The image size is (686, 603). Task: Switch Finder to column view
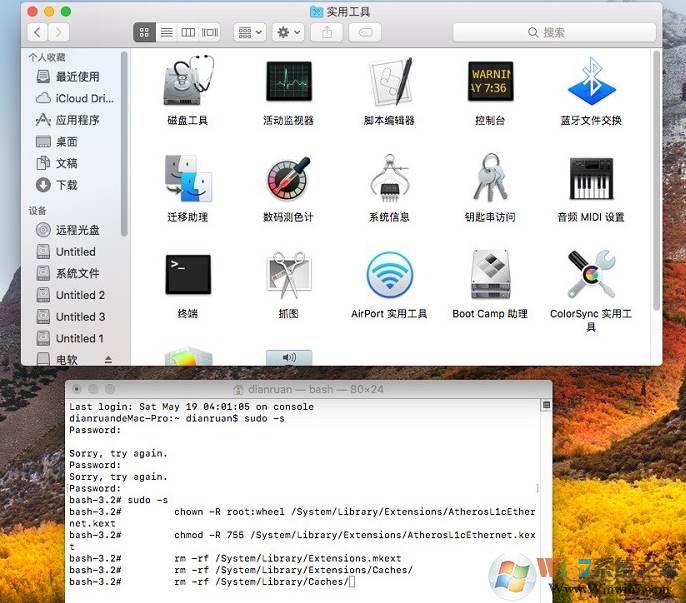point(188,32)
